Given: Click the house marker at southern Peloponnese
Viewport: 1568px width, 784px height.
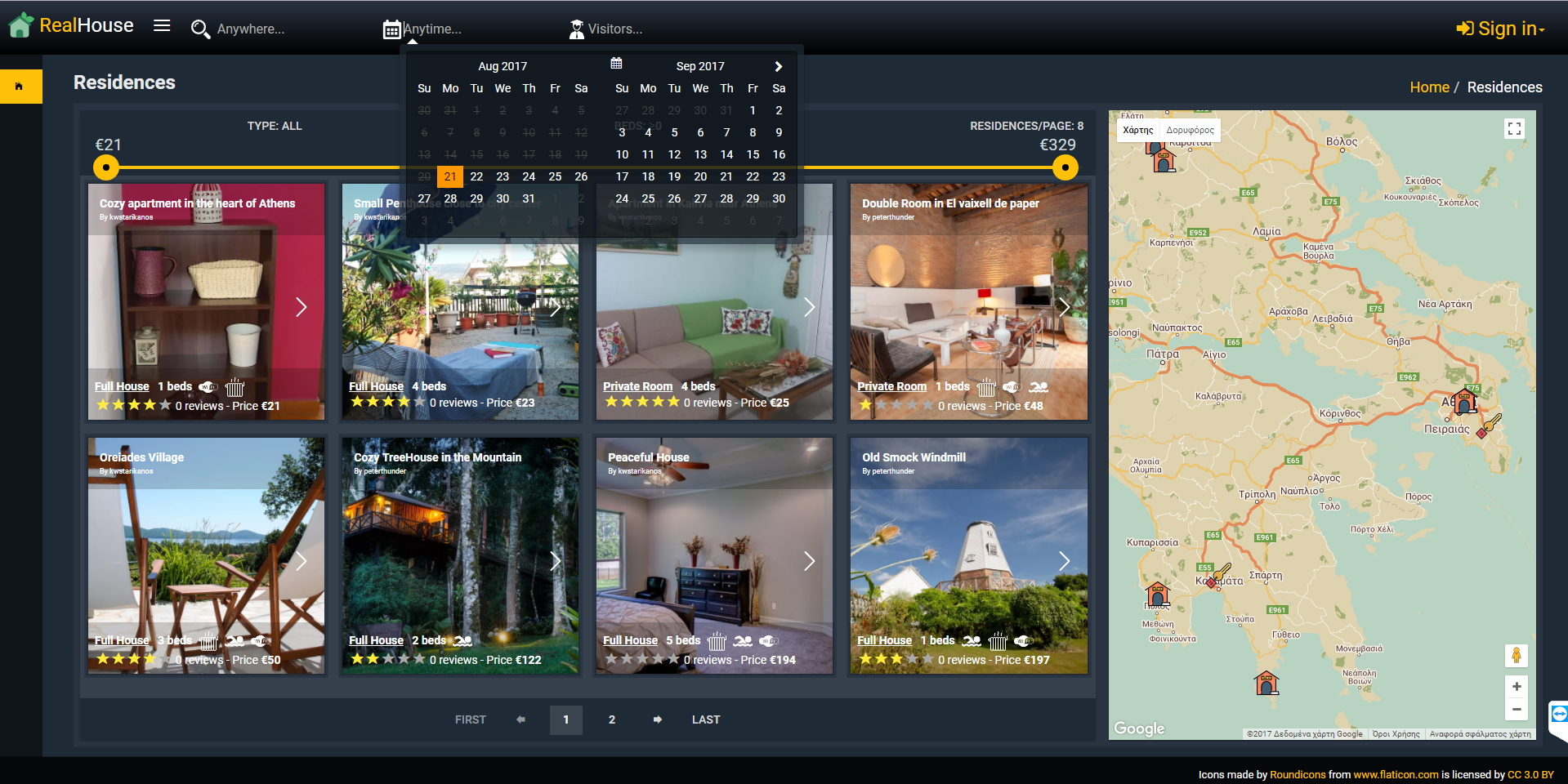Looking at the screenshot, I should click(1266, 682).
